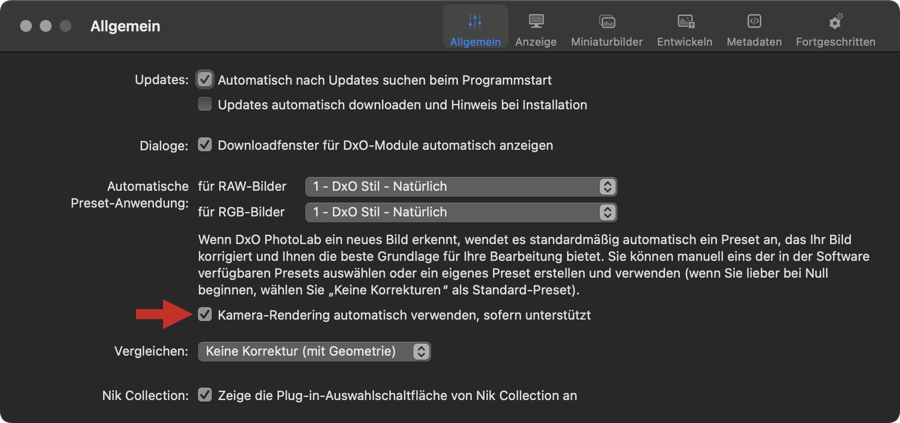Toggle the DxO-Module download window checkbox

pyautogui.click(x=205, y=145)
